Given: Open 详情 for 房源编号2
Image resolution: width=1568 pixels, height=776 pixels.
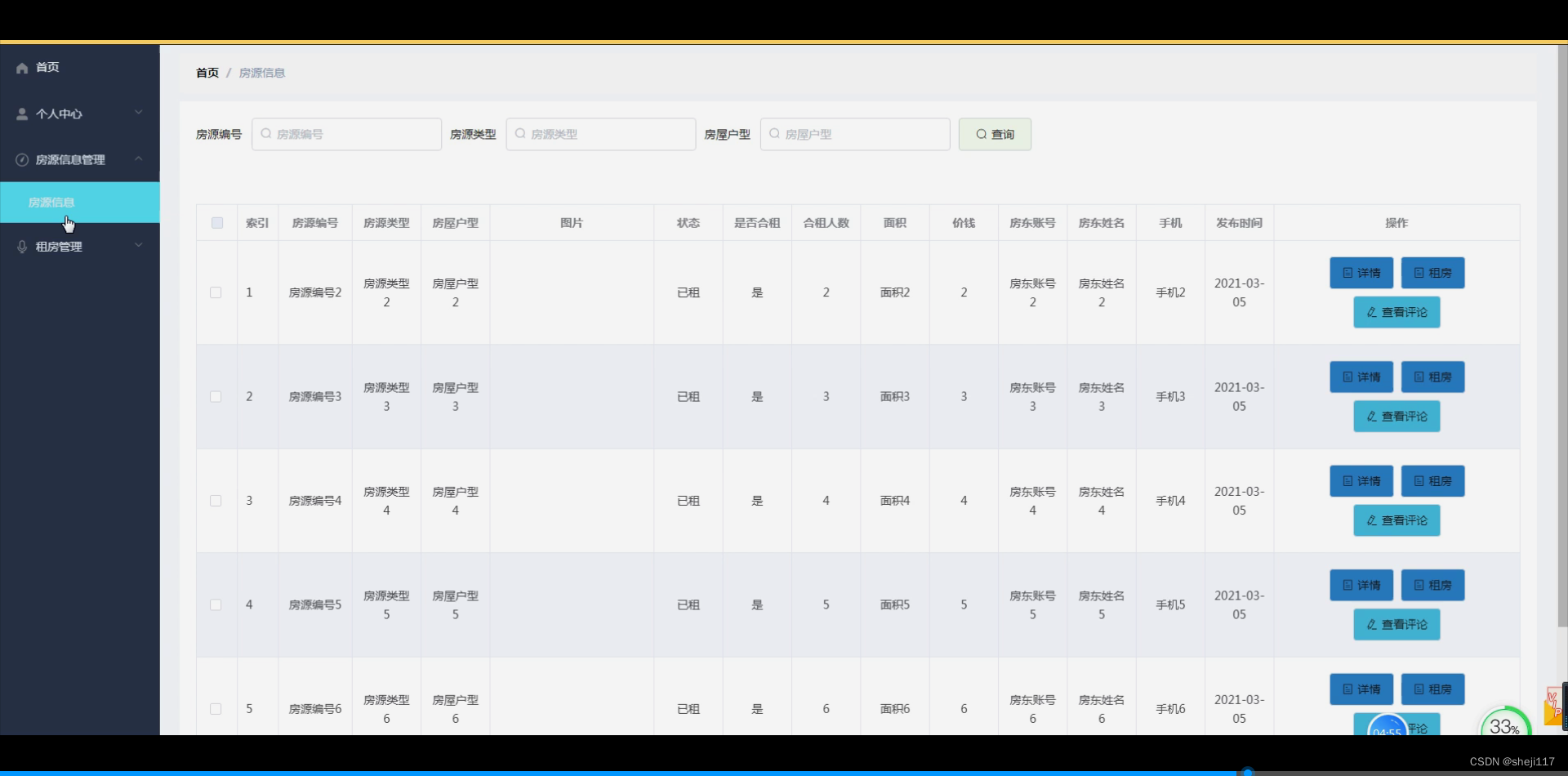Looking at the screenshot, I should pos(1361,273).
